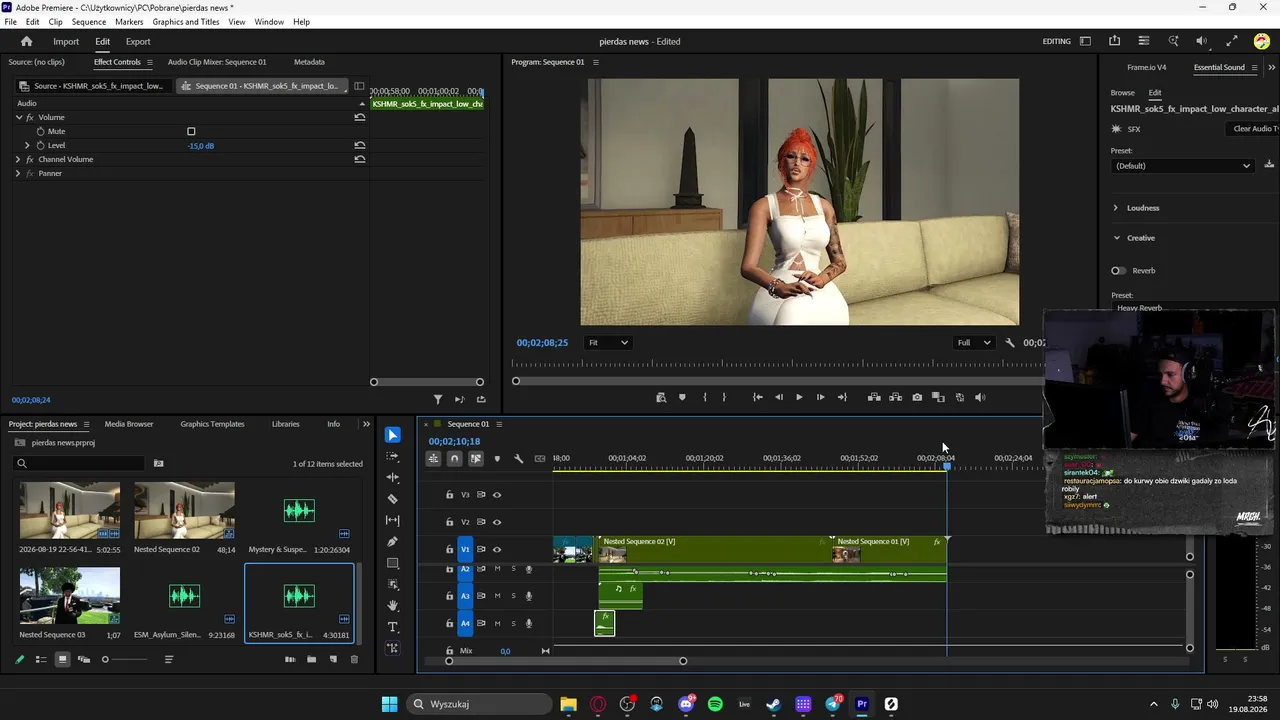Select the Hand tool

point(393,605)
